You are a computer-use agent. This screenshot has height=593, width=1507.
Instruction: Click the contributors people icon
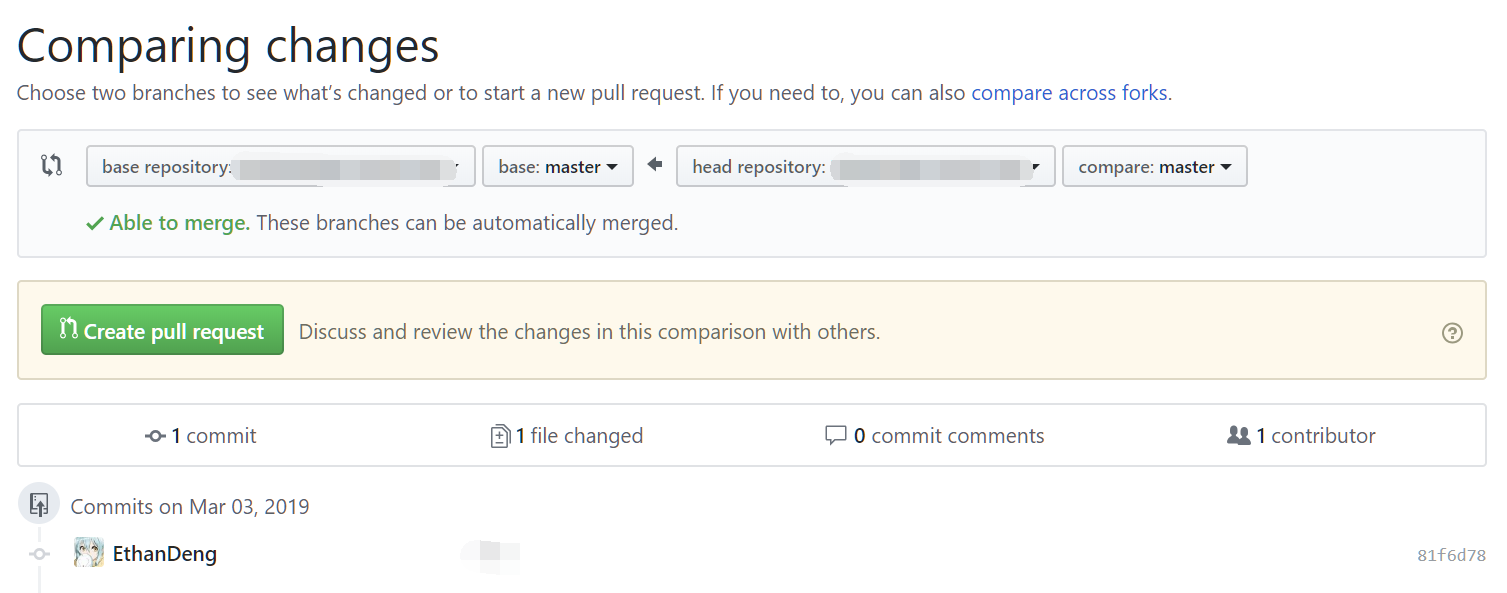tap(1238, 436)
